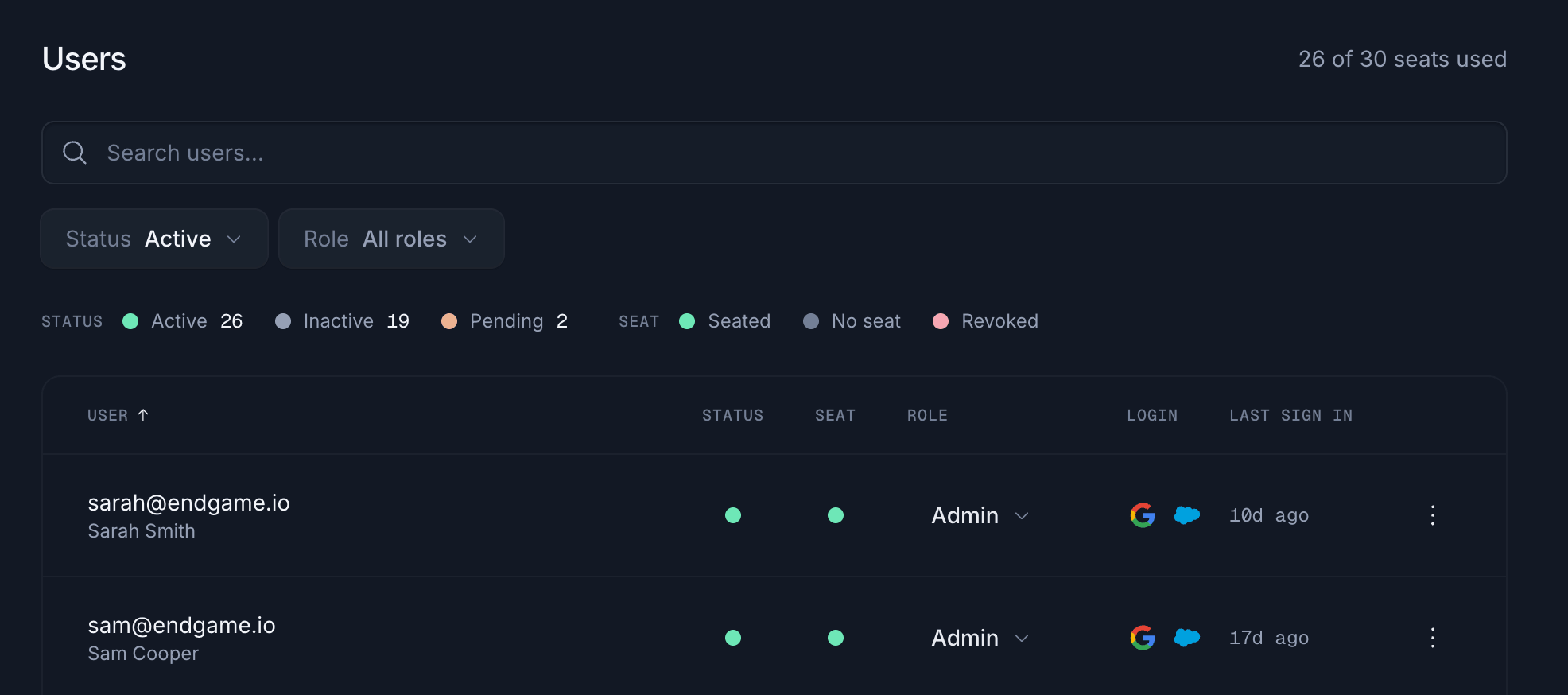This screenshot has width=1568, height=695.
Task: Select the sam@endgame.io email
Action: tap(181, 626)
